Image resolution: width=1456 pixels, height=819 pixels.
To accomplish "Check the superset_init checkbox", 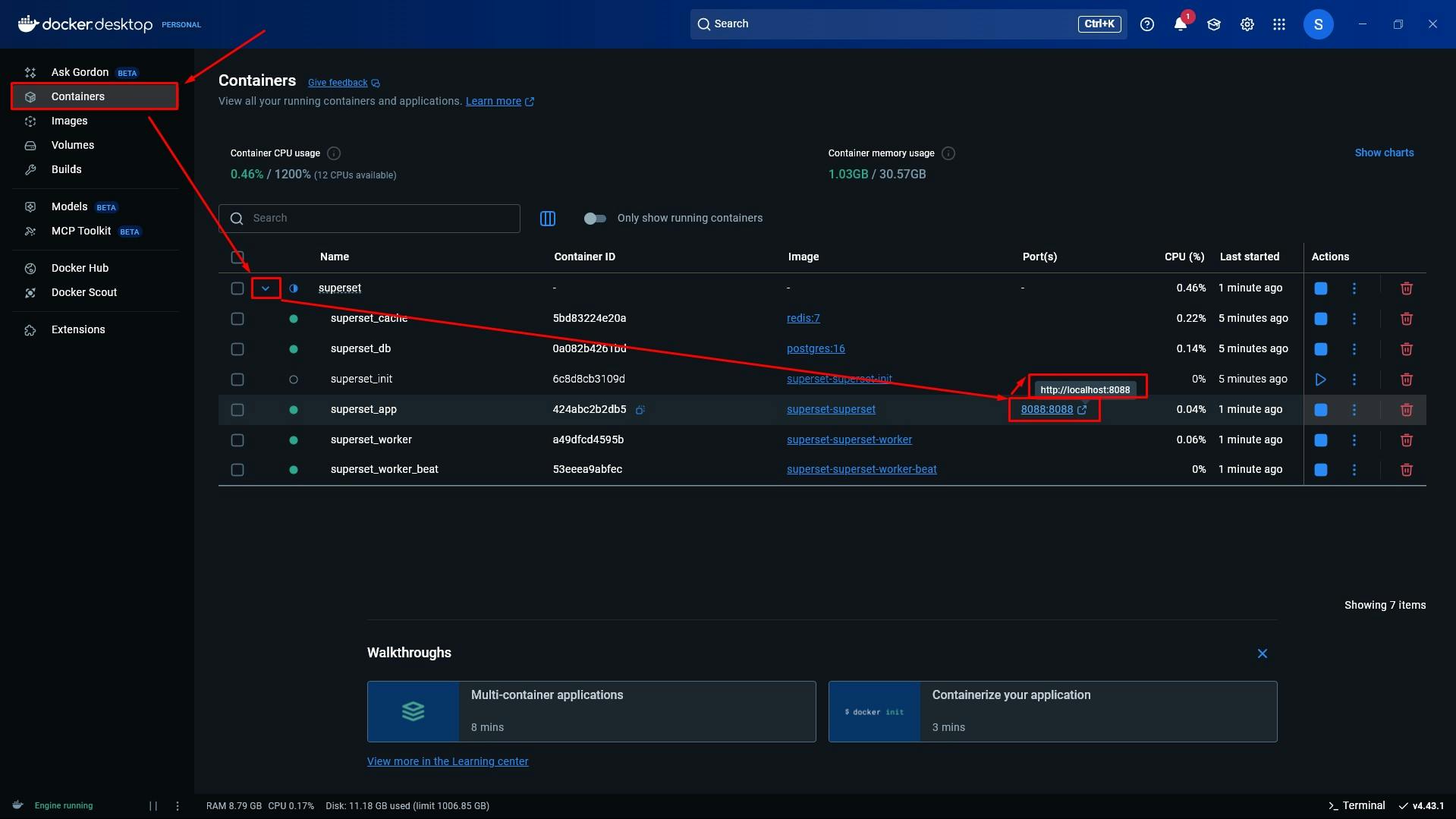I will tap(237, 380).
